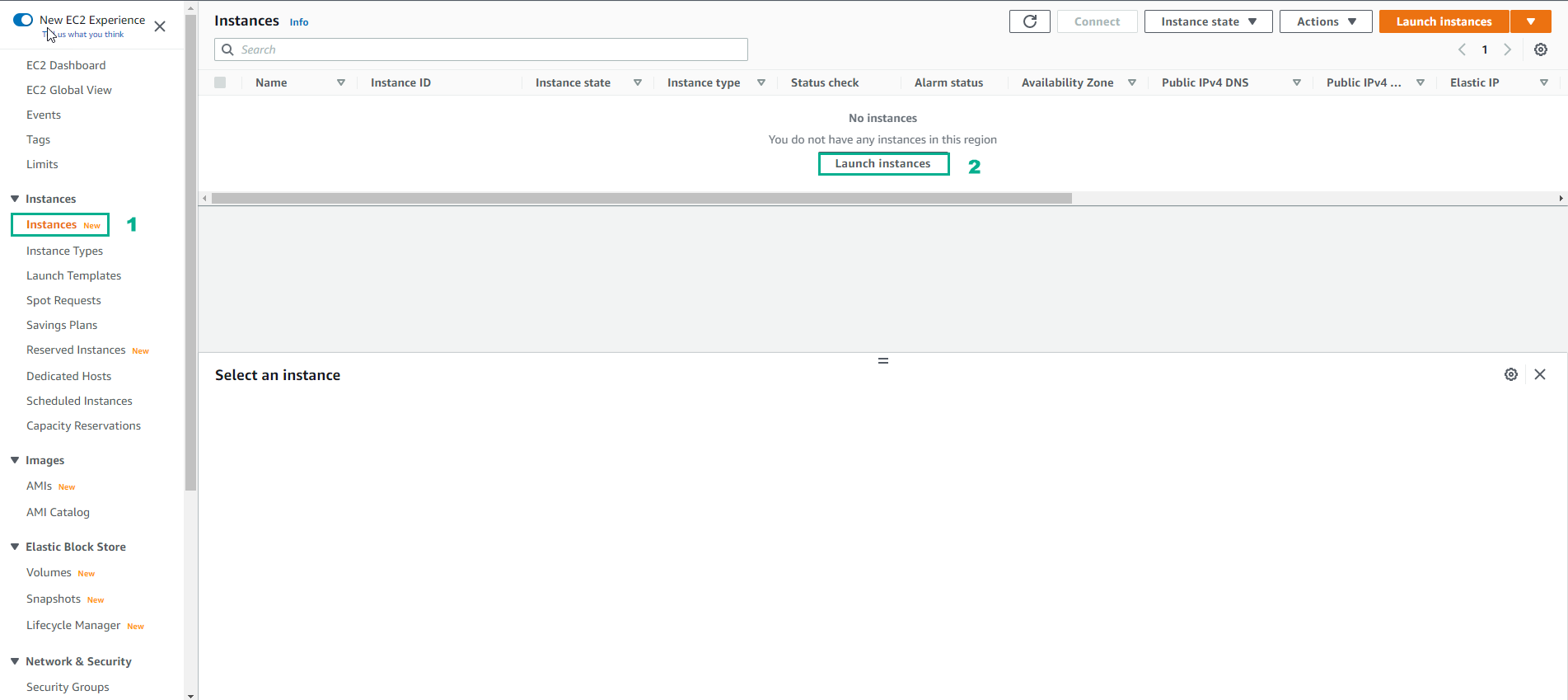
Task: Open details panel settings gear icon
Action: (1510, 374)
